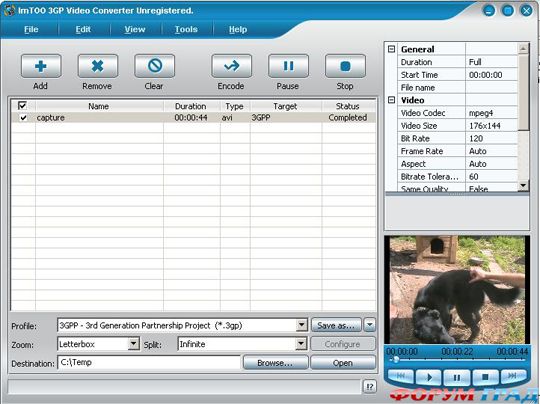Click the Clear list button
540x404 pixels.
pos(155,66)
